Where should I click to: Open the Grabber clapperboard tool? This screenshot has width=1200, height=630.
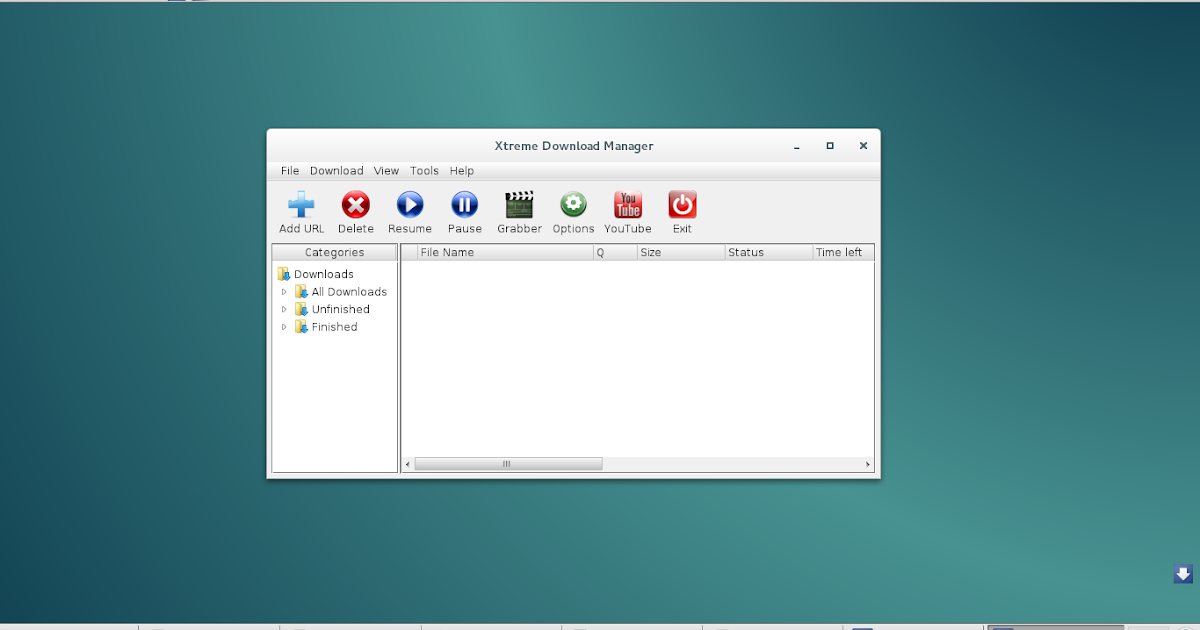click(x=519, y=205)
